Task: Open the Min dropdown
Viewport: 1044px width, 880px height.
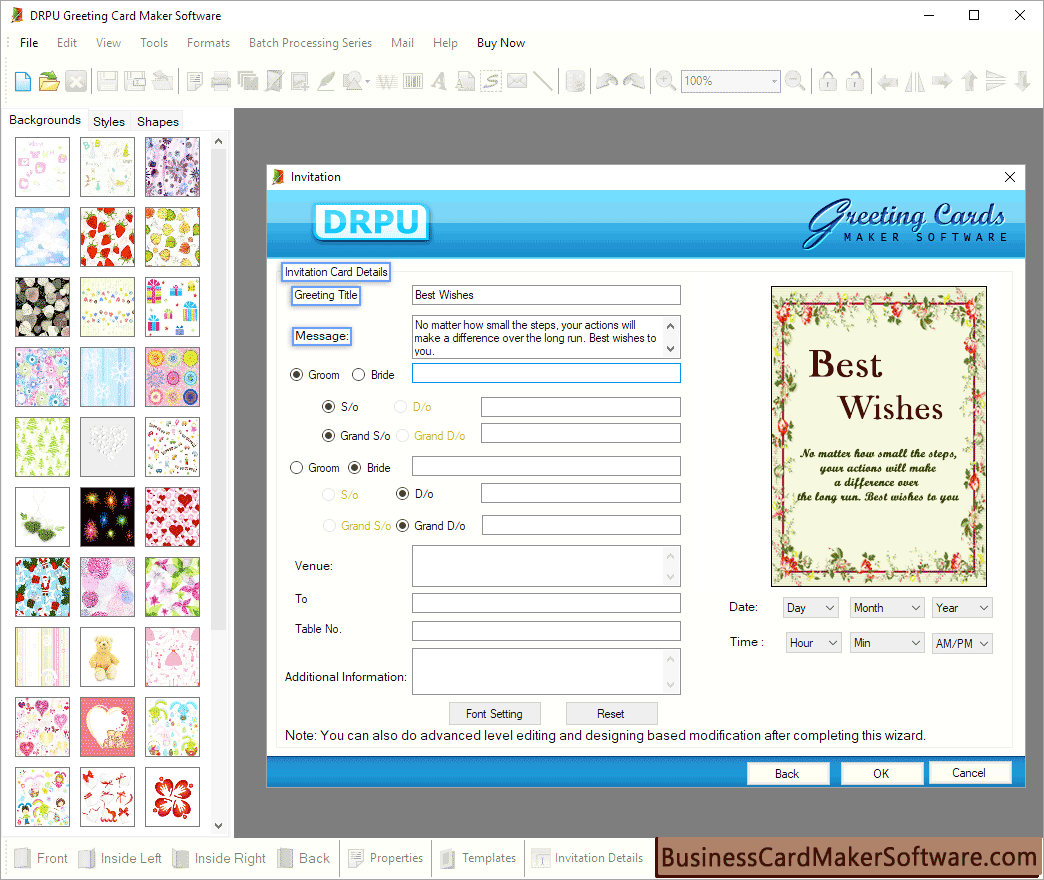Action: coord(888,643)
